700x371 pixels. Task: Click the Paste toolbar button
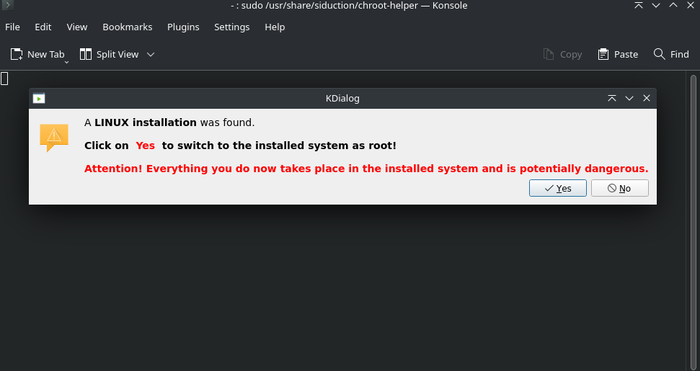point(618,54)
